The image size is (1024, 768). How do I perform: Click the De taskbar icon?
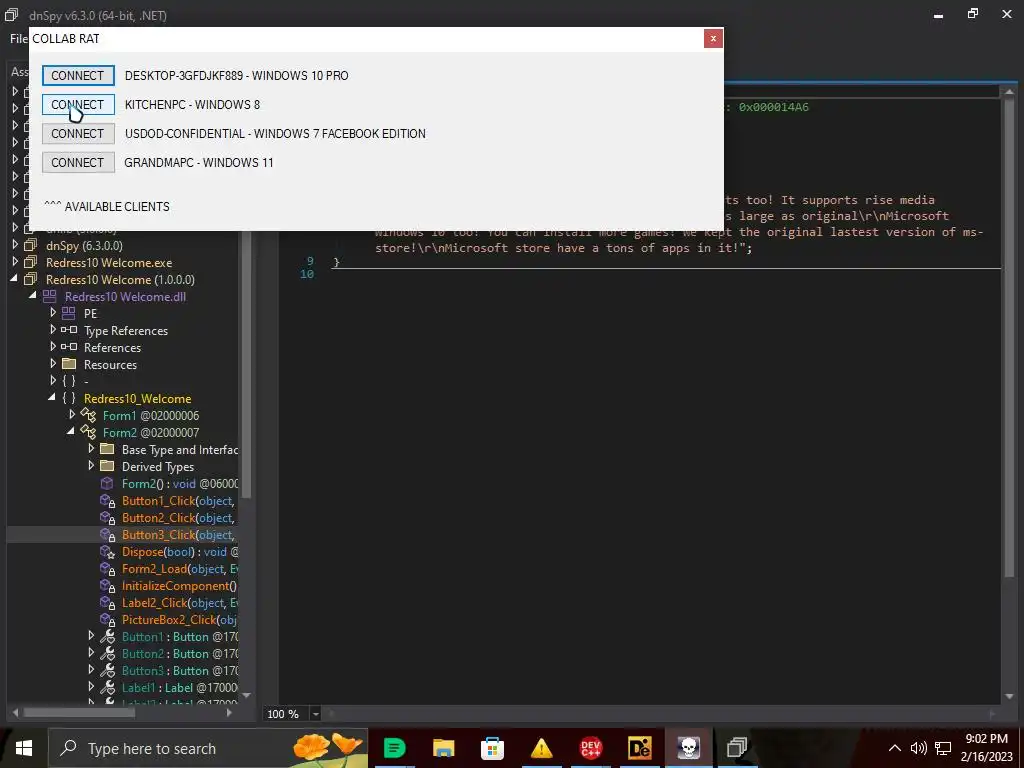(x=639, y=748)
